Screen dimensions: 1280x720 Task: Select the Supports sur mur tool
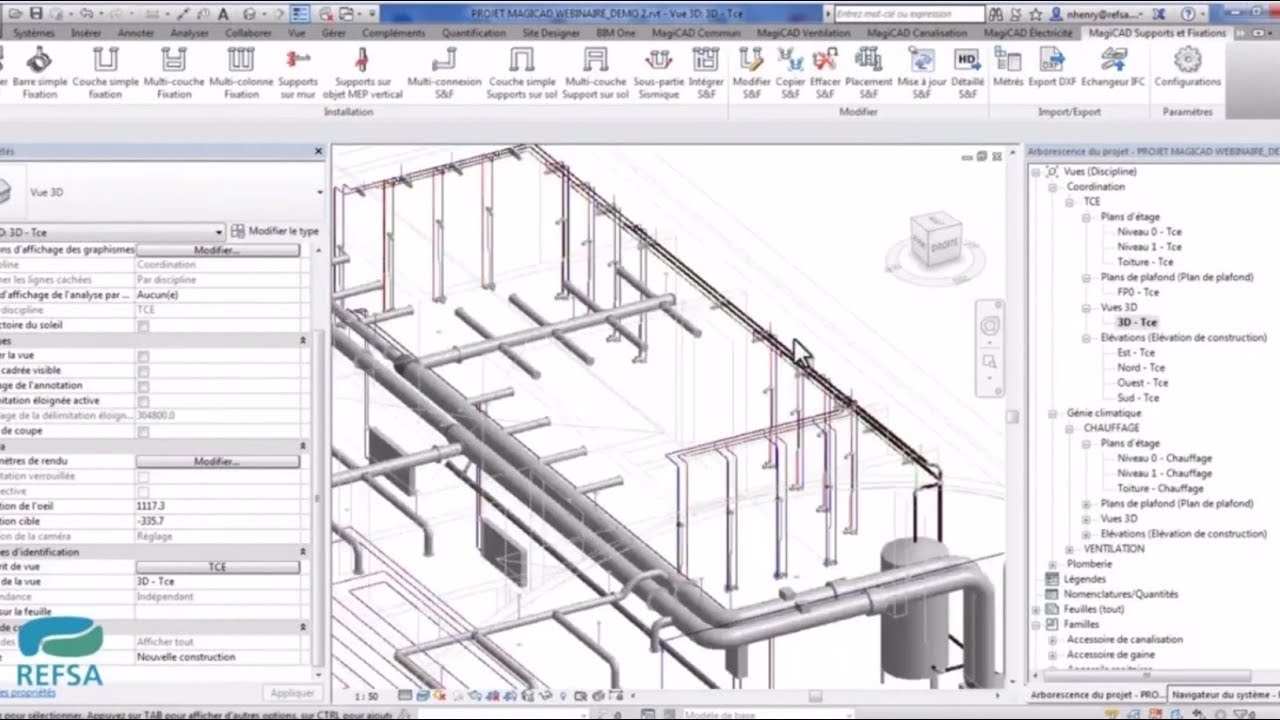click(x=298, y=72)
